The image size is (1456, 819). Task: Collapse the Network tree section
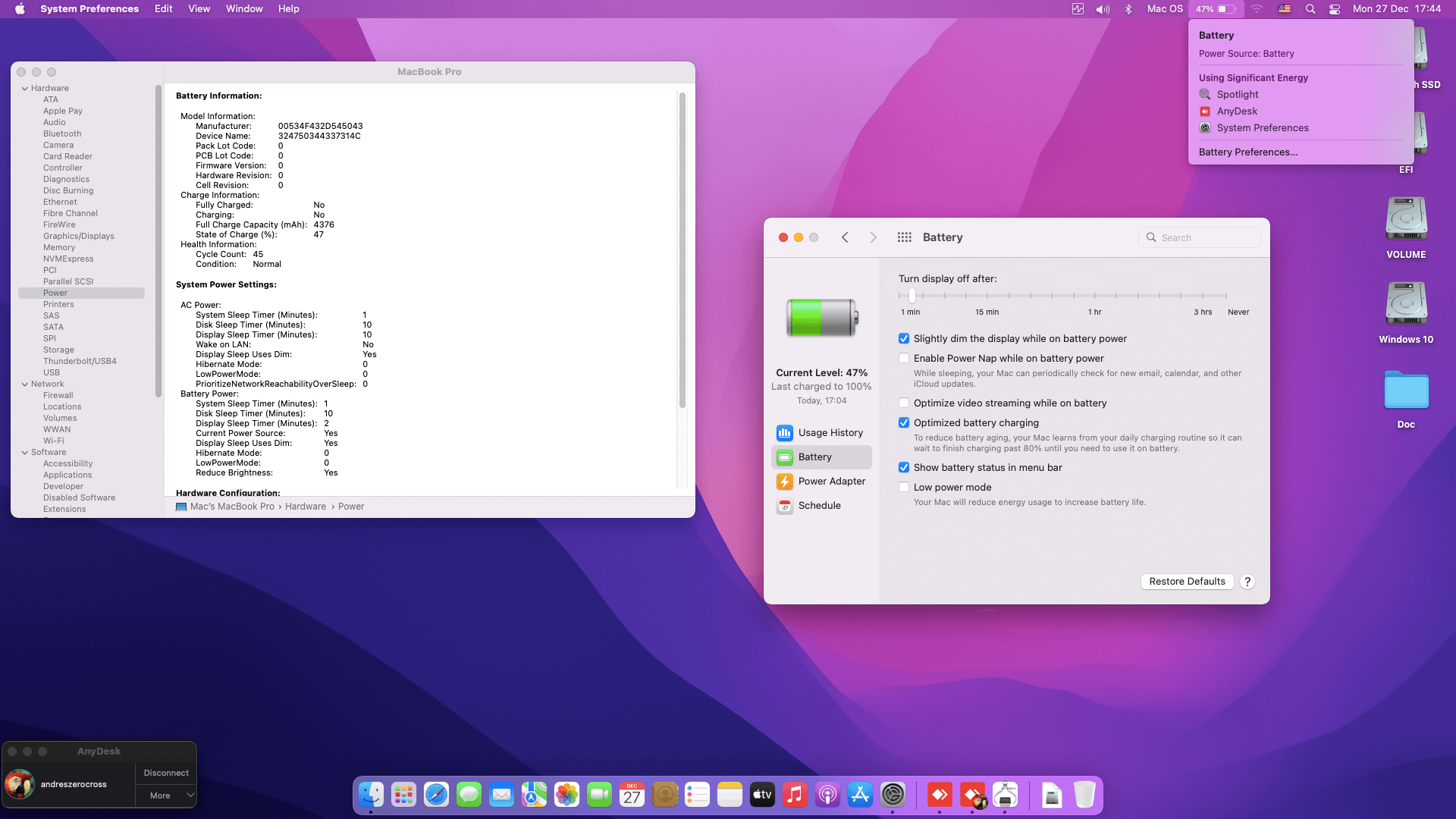pos(25,384)
